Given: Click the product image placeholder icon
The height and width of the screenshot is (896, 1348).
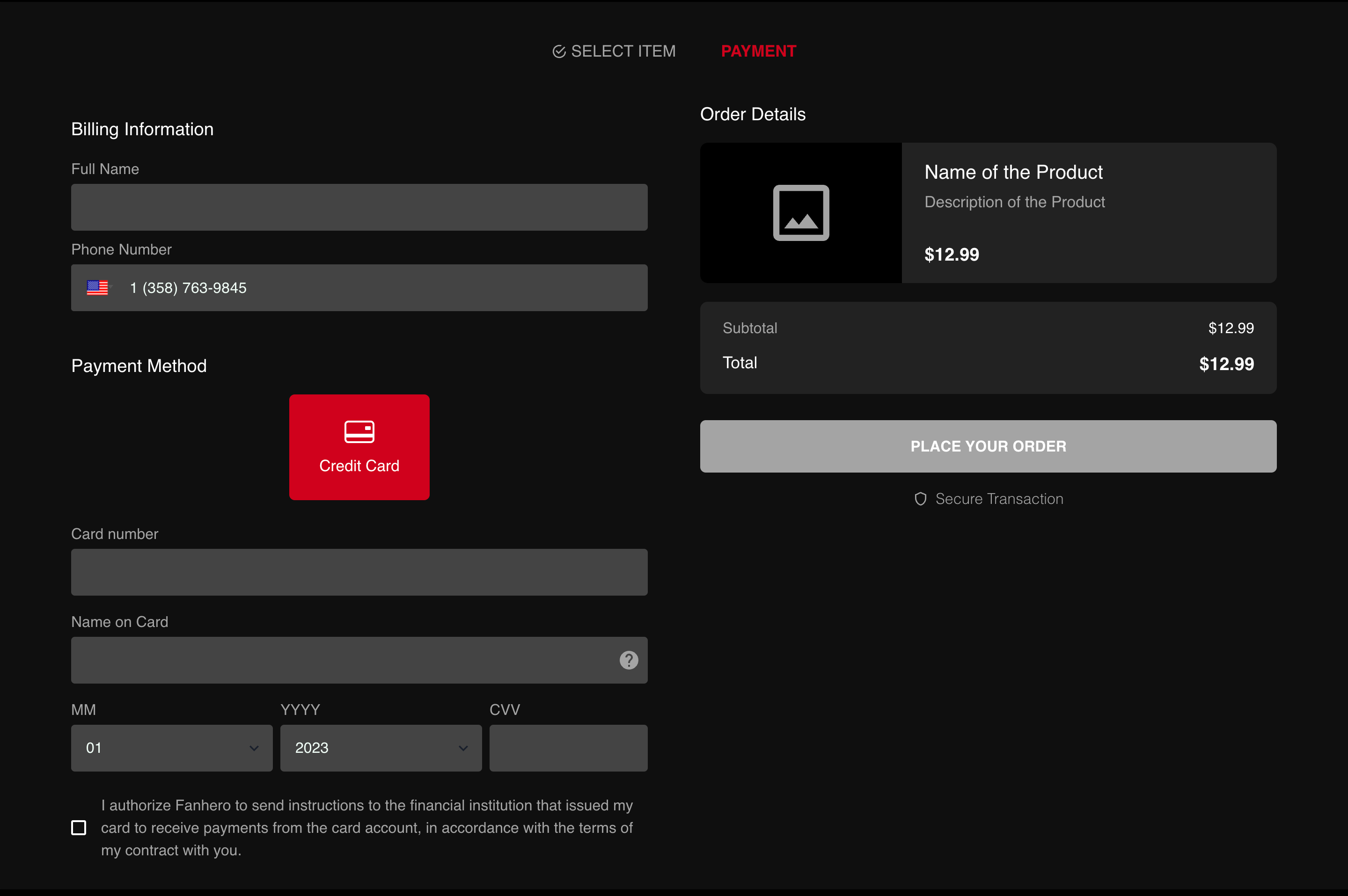Looking at the screenshot, I should coord(801,213).
